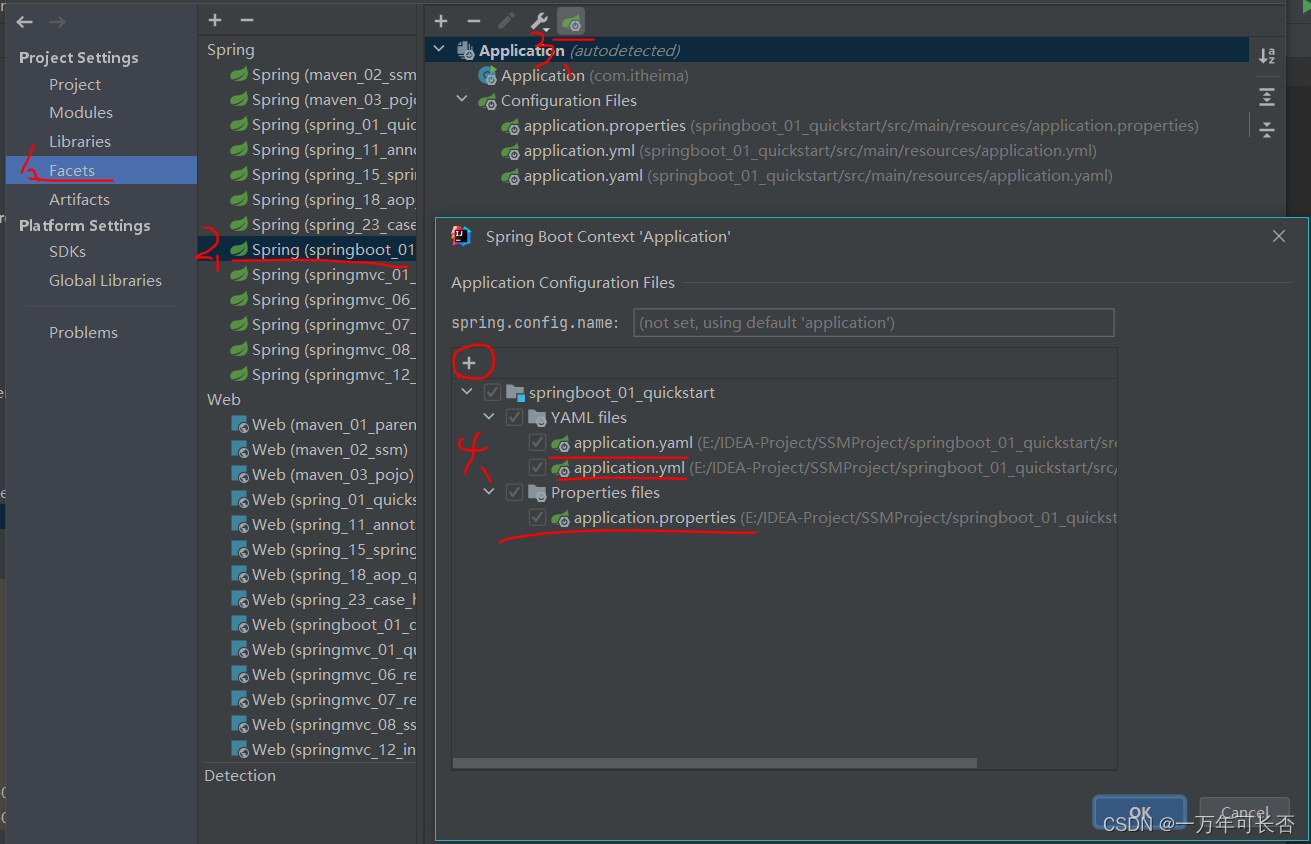
Task: Remove the facet with the minus above the Spring list
Action: (247, 20)
